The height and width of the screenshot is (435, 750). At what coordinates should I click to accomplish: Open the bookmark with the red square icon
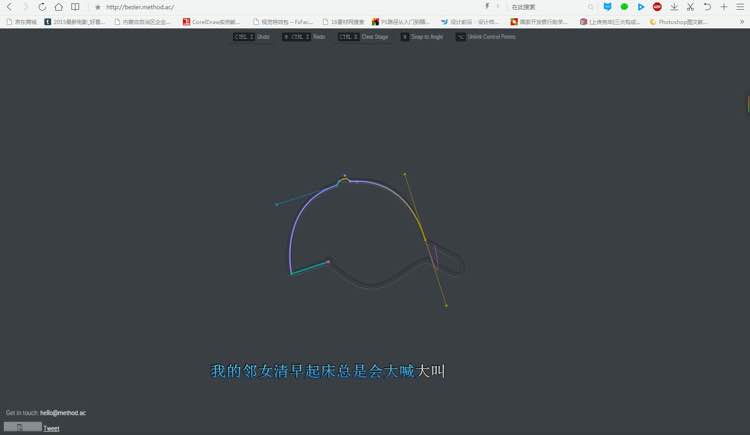539,22
